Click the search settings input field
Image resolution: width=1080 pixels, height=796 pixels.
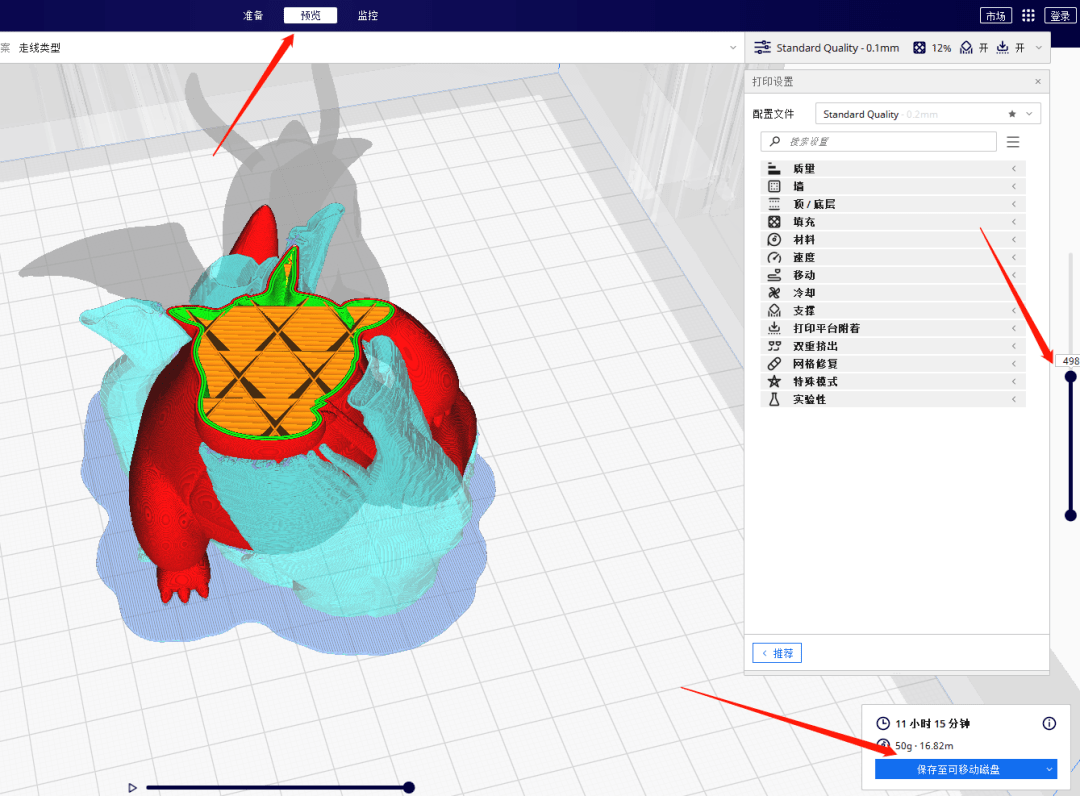[x=878, y=141]
